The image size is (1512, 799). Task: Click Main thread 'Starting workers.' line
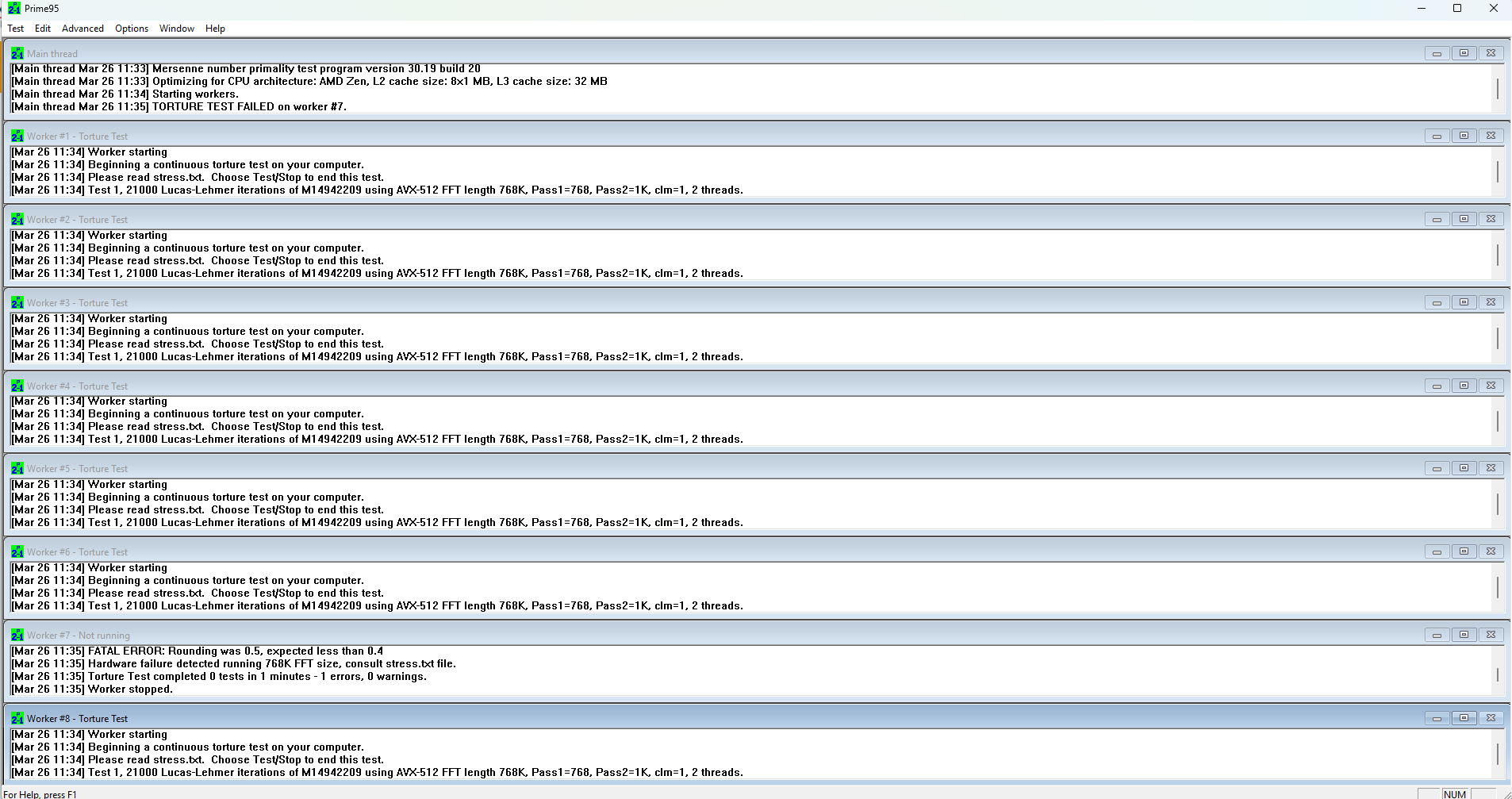[x=125, y=94]
